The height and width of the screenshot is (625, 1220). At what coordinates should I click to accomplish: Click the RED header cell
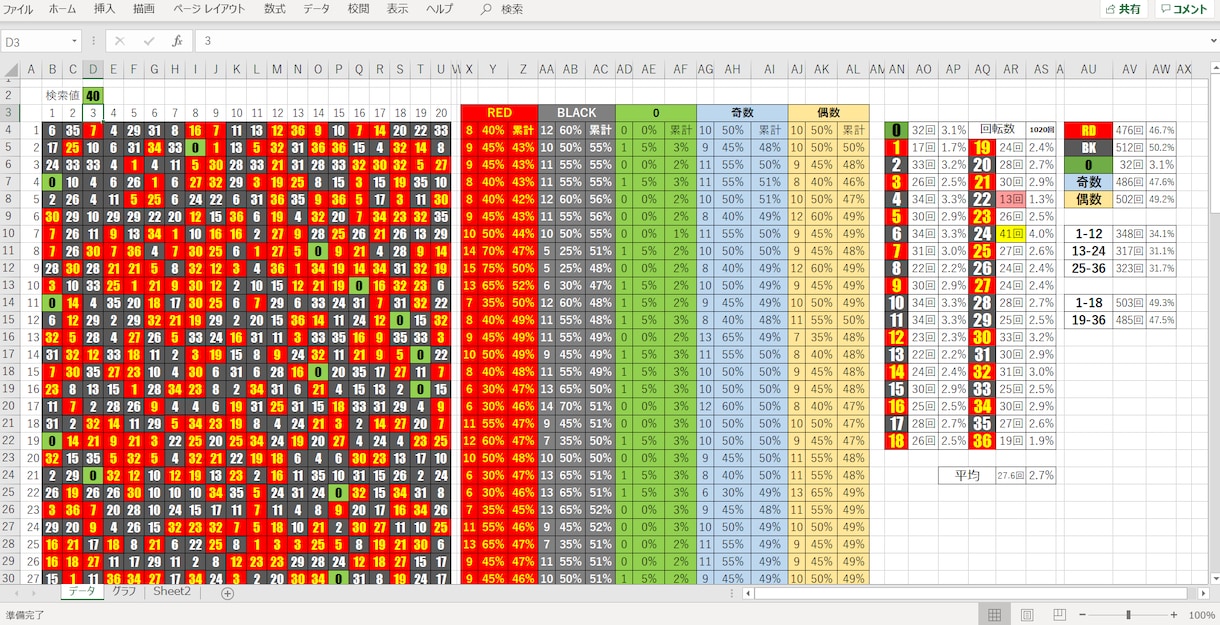[x=499, y=113]
